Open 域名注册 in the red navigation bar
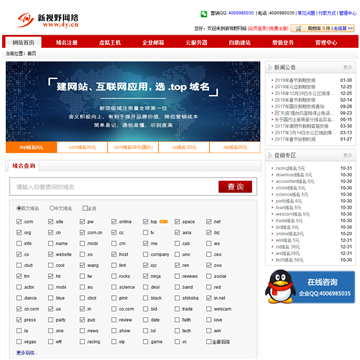 67,43
